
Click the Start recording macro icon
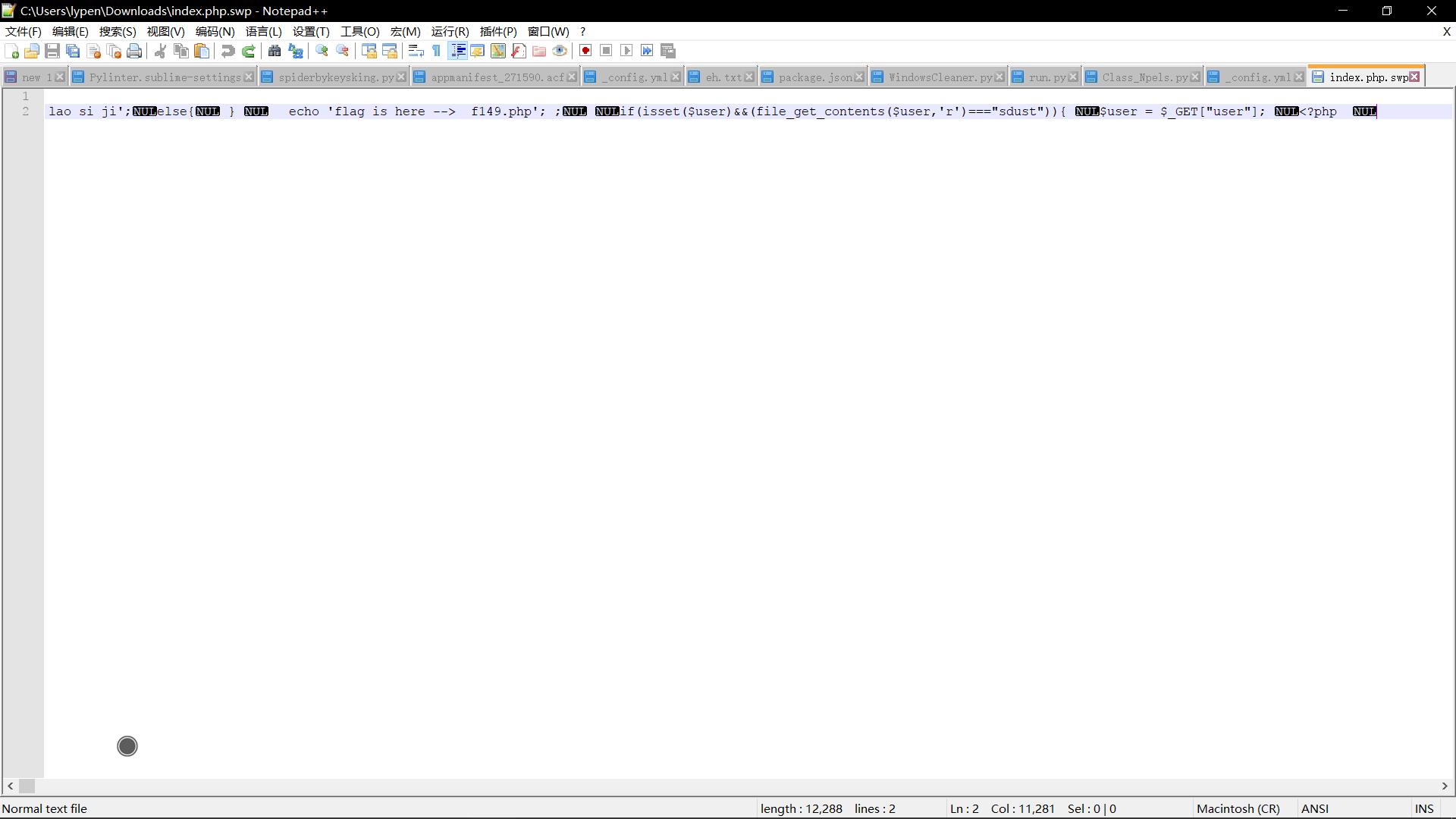(x=585, y=51)
